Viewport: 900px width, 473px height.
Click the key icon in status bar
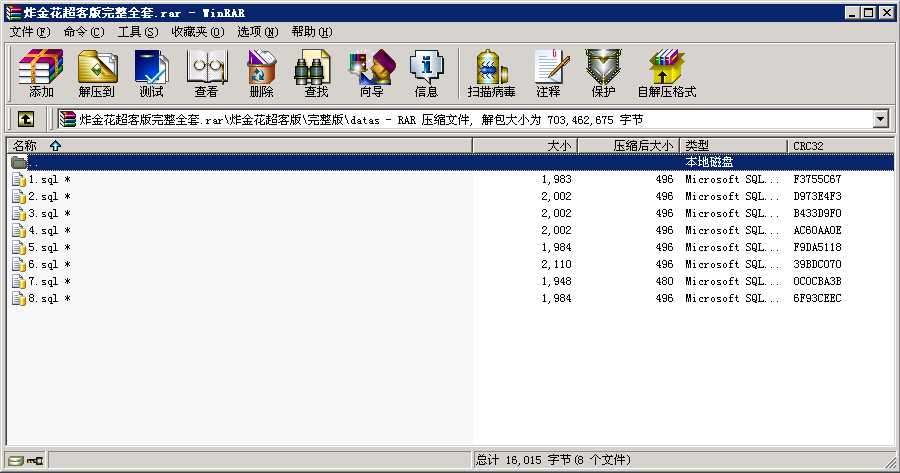(x=35, y=460)
